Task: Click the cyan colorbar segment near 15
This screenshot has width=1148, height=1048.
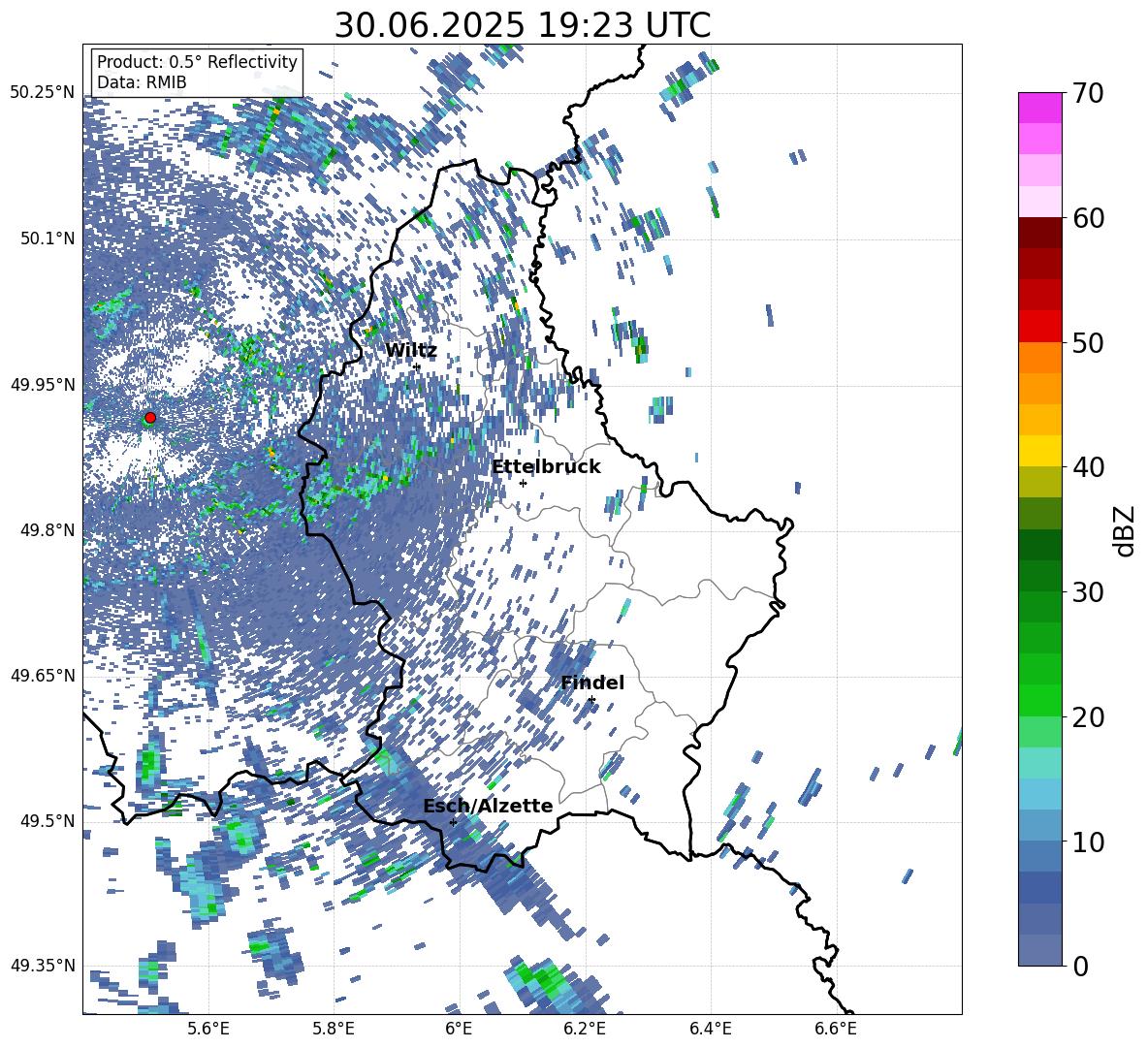Action: [1039, 763]
